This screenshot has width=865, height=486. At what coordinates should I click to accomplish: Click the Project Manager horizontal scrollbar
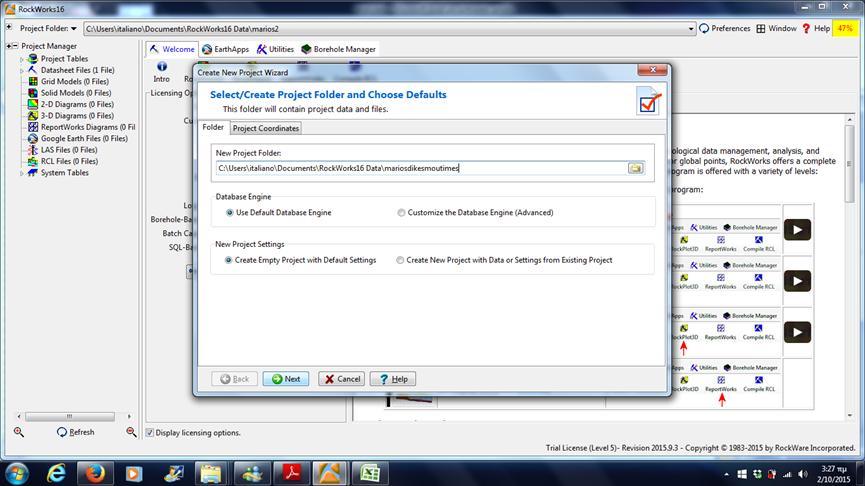tap(70, 416)
